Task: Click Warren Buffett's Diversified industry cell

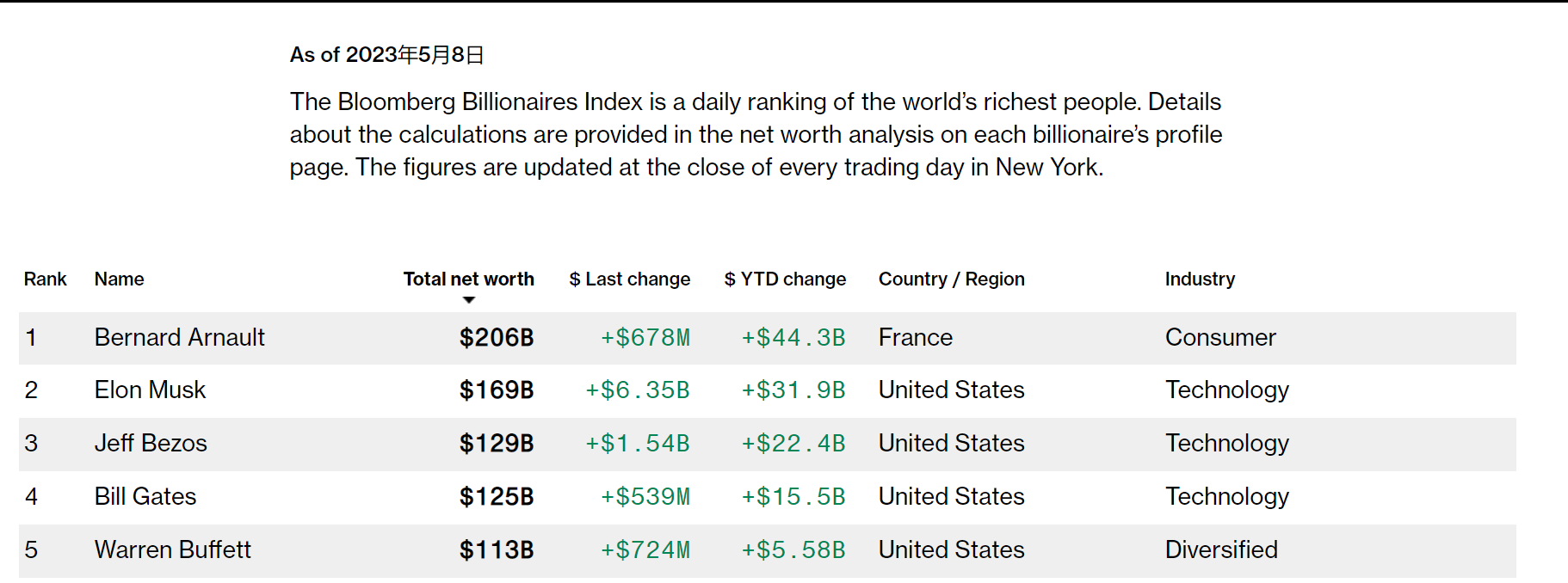Action: (1220, 549)
